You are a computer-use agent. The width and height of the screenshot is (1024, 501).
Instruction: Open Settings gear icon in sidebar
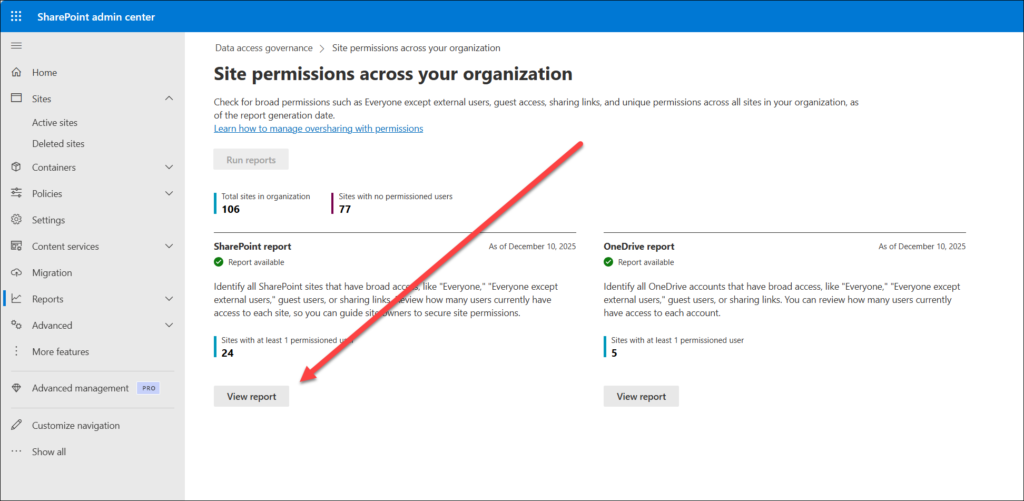(16, 220)
